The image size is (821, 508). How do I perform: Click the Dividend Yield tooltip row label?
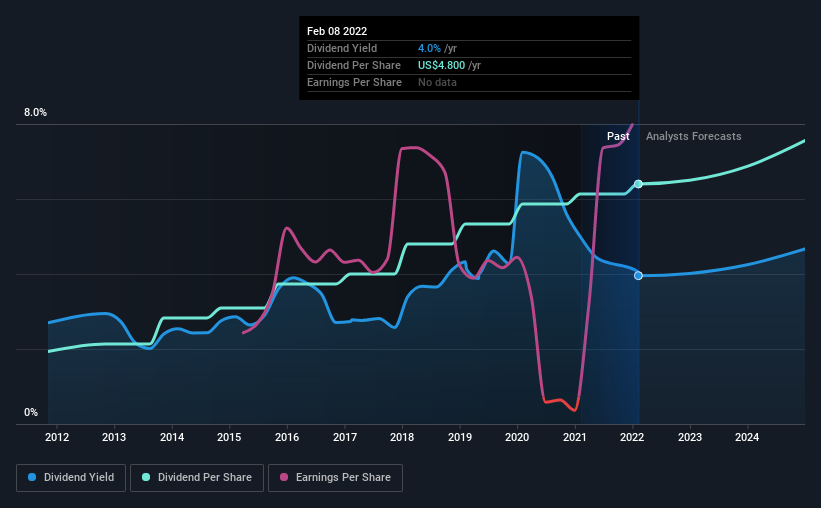point(342,48)
